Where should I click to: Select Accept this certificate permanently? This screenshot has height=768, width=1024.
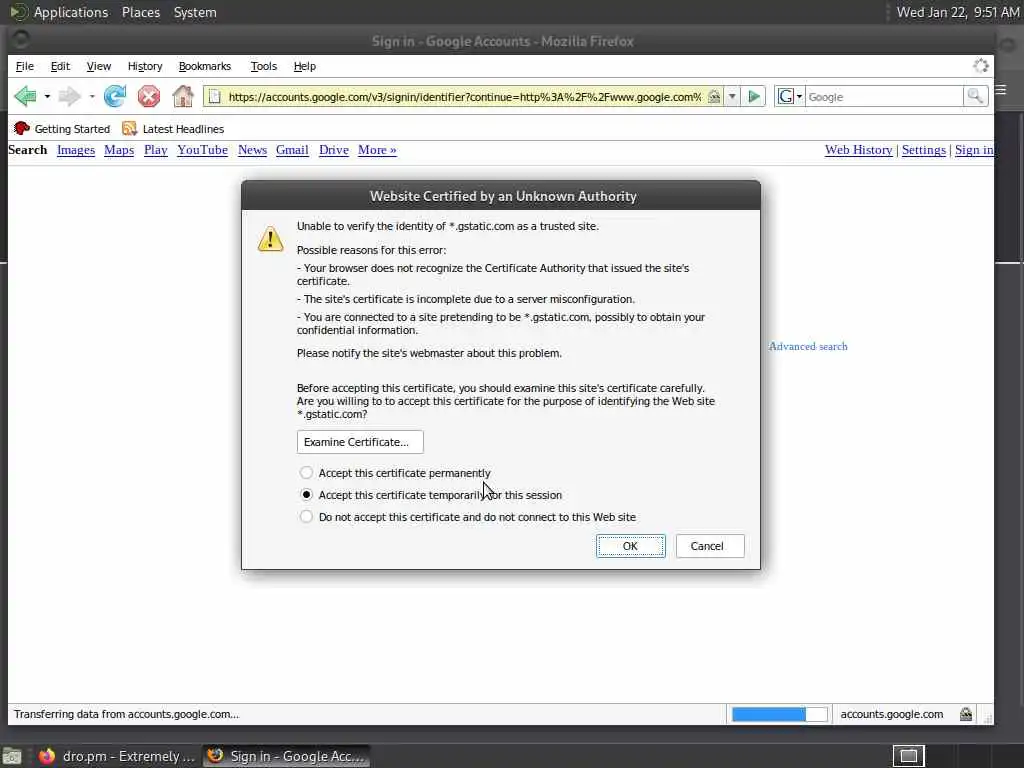(306, 472)
